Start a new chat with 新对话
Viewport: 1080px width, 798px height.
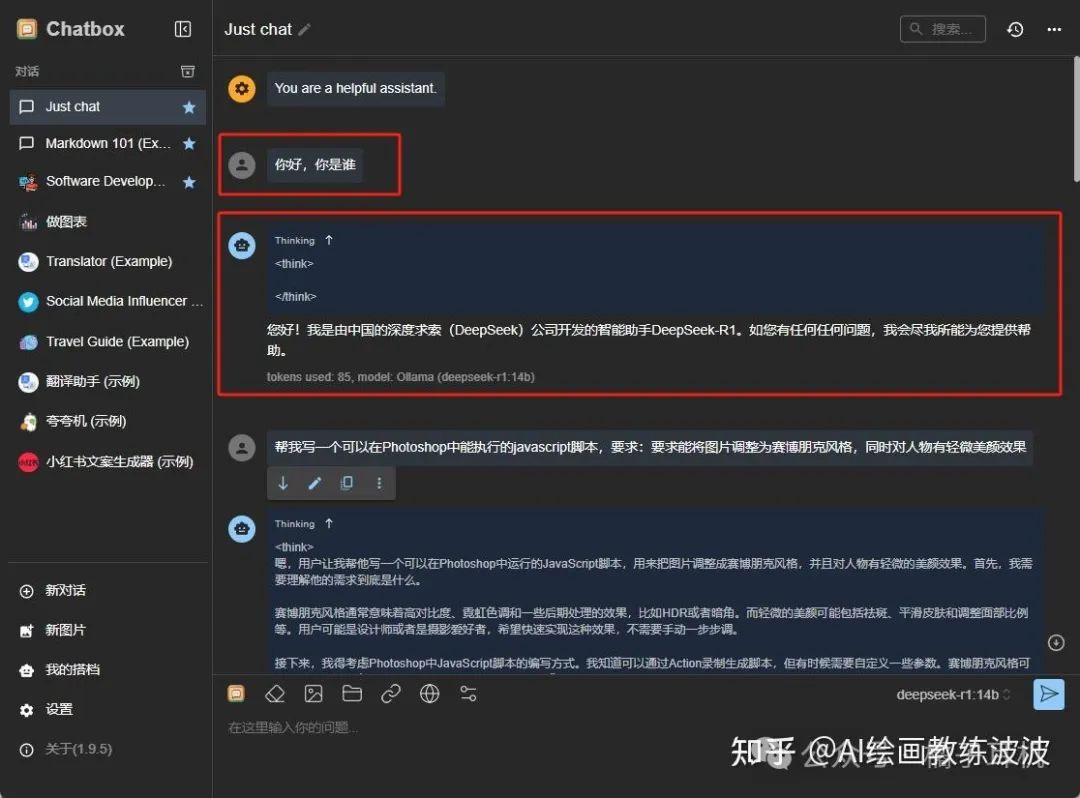tap(107, 591)
